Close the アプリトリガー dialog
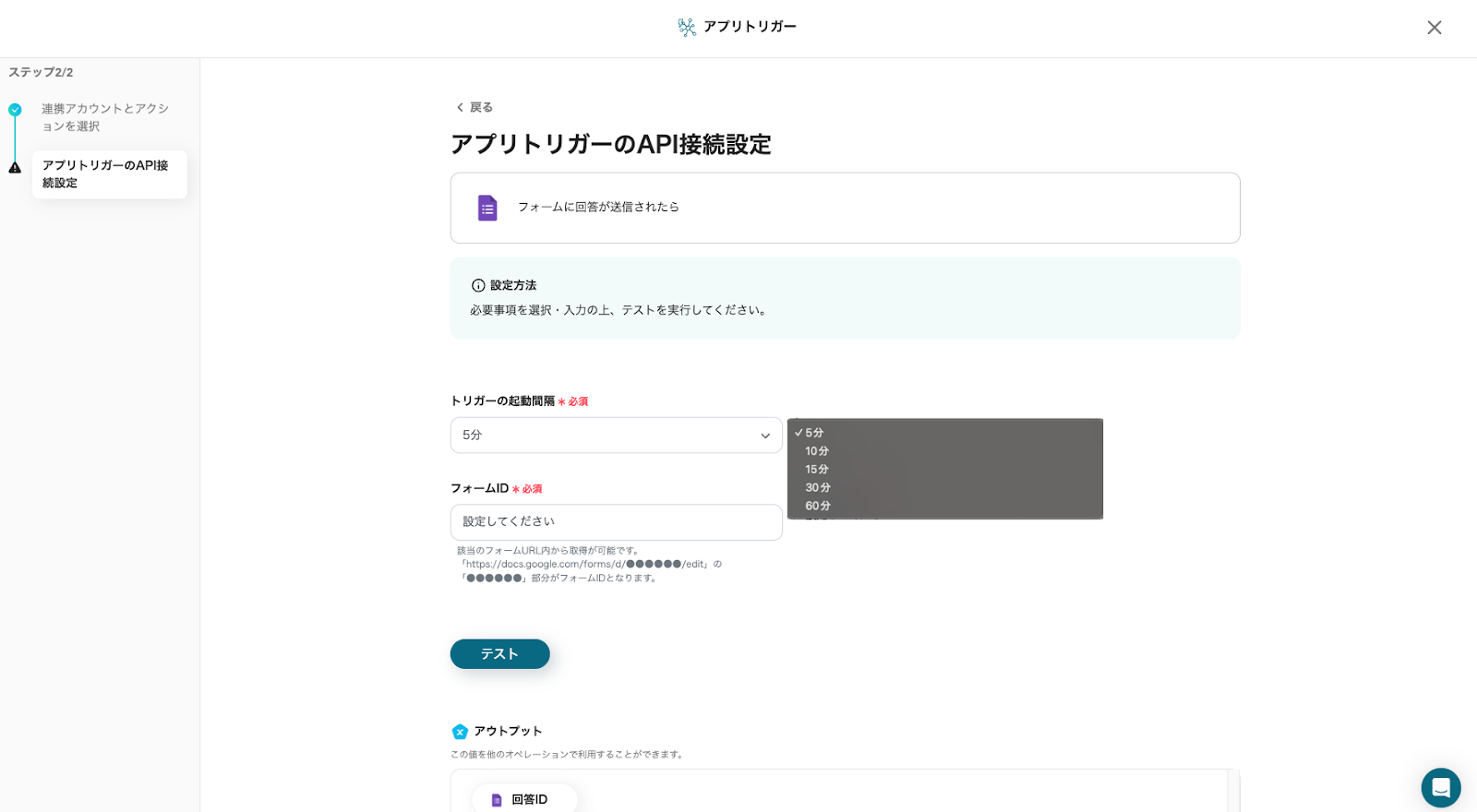The height and width of the screenshot is (812, 1477). pyautogui.click(x=1434, y=28)
